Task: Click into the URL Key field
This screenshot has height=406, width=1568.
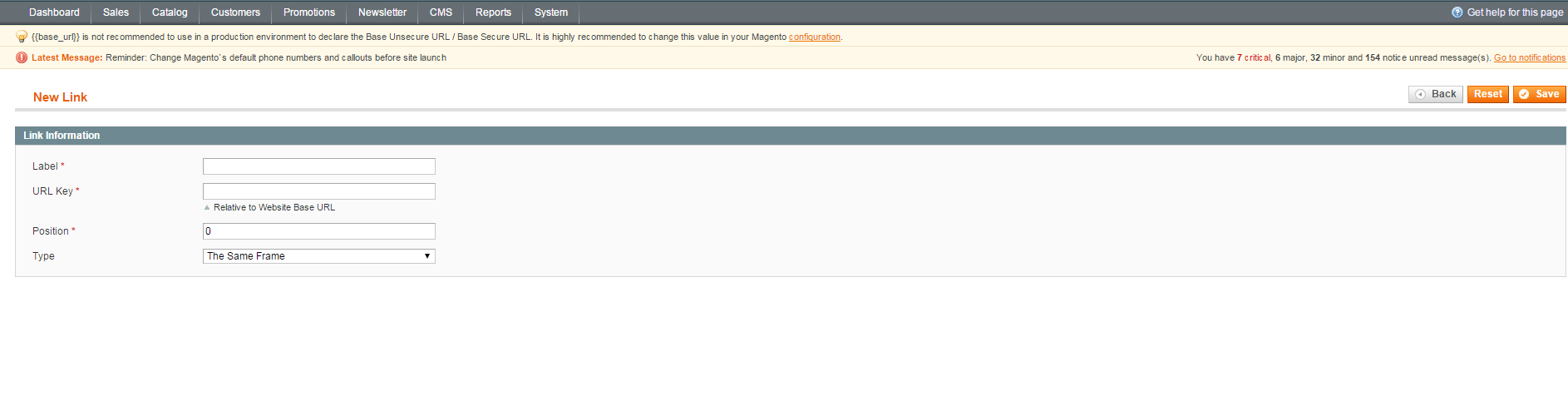Action: tap(318, 191)
